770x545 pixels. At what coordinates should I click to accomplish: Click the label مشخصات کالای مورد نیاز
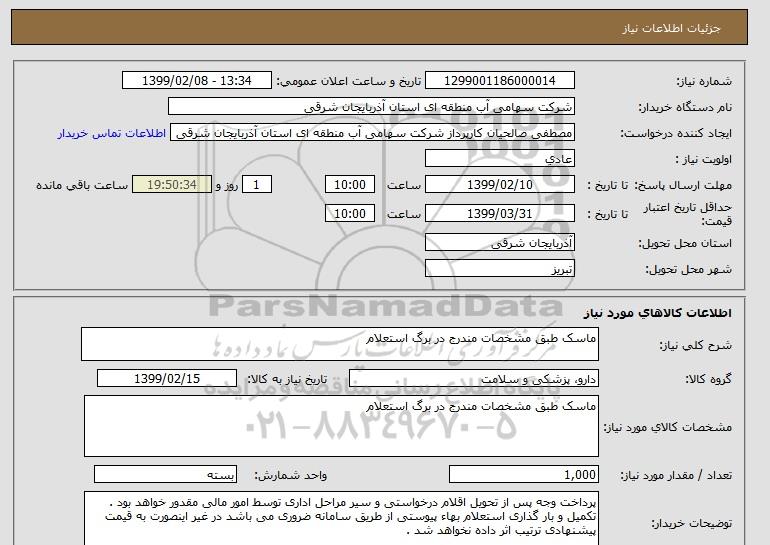point(668,427)
